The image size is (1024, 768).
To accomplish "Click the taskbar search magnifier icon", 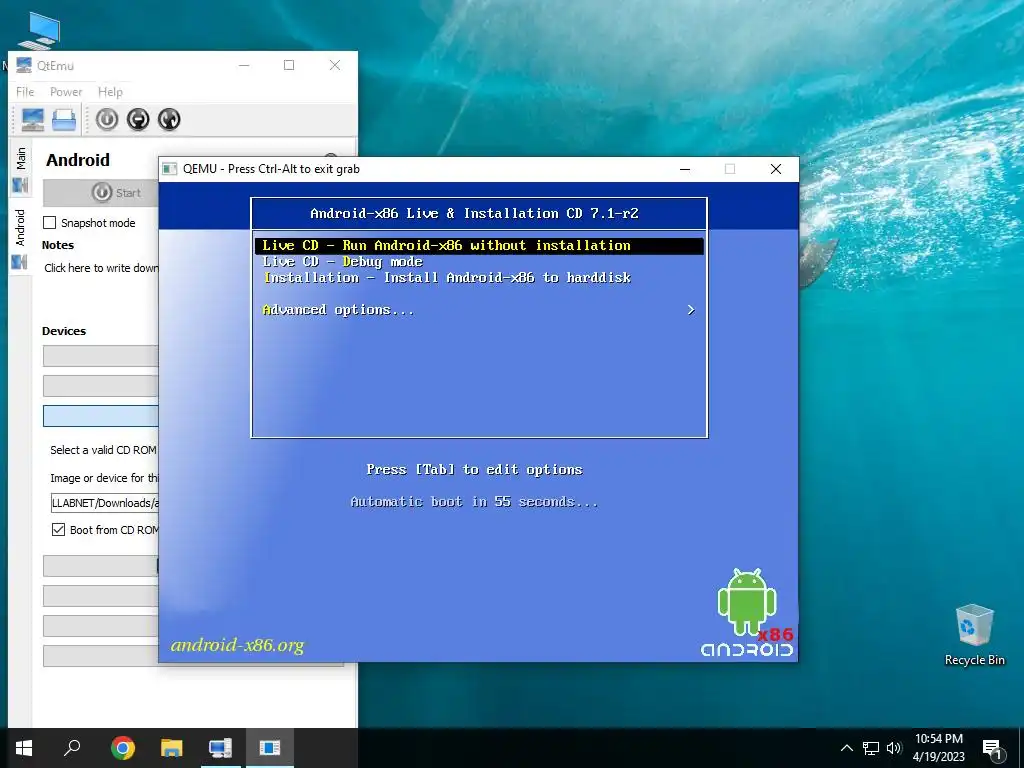I will 72,748.
